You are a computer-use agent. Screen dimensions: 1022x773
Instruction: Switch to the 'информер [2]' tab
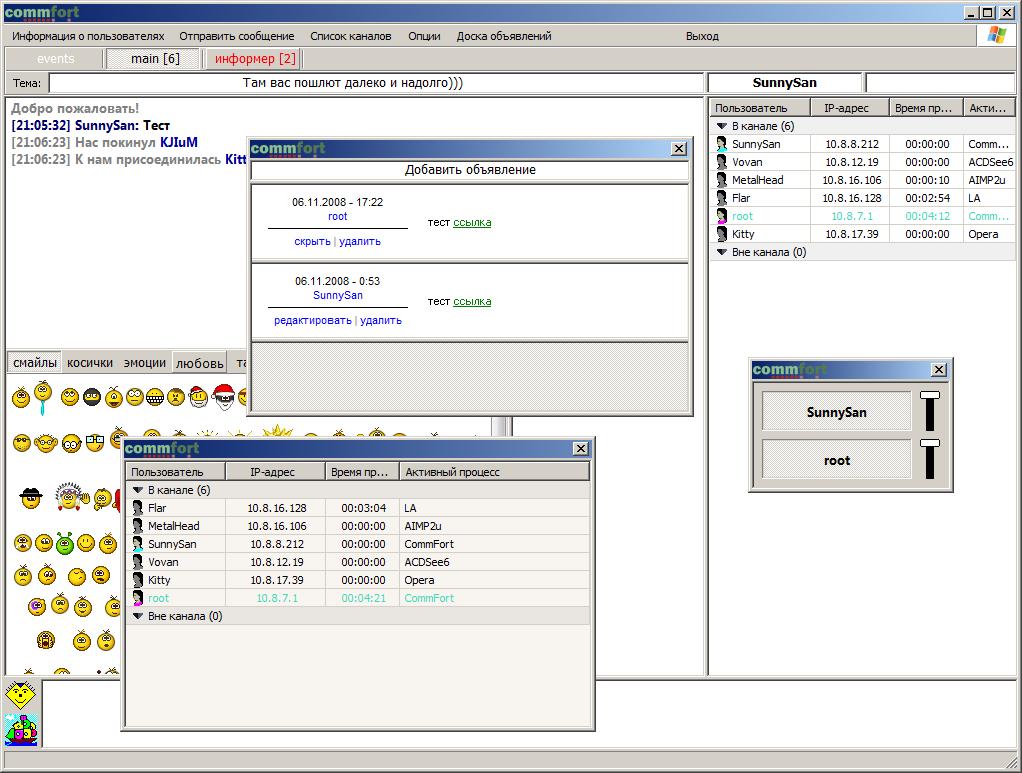coord(255,59)
